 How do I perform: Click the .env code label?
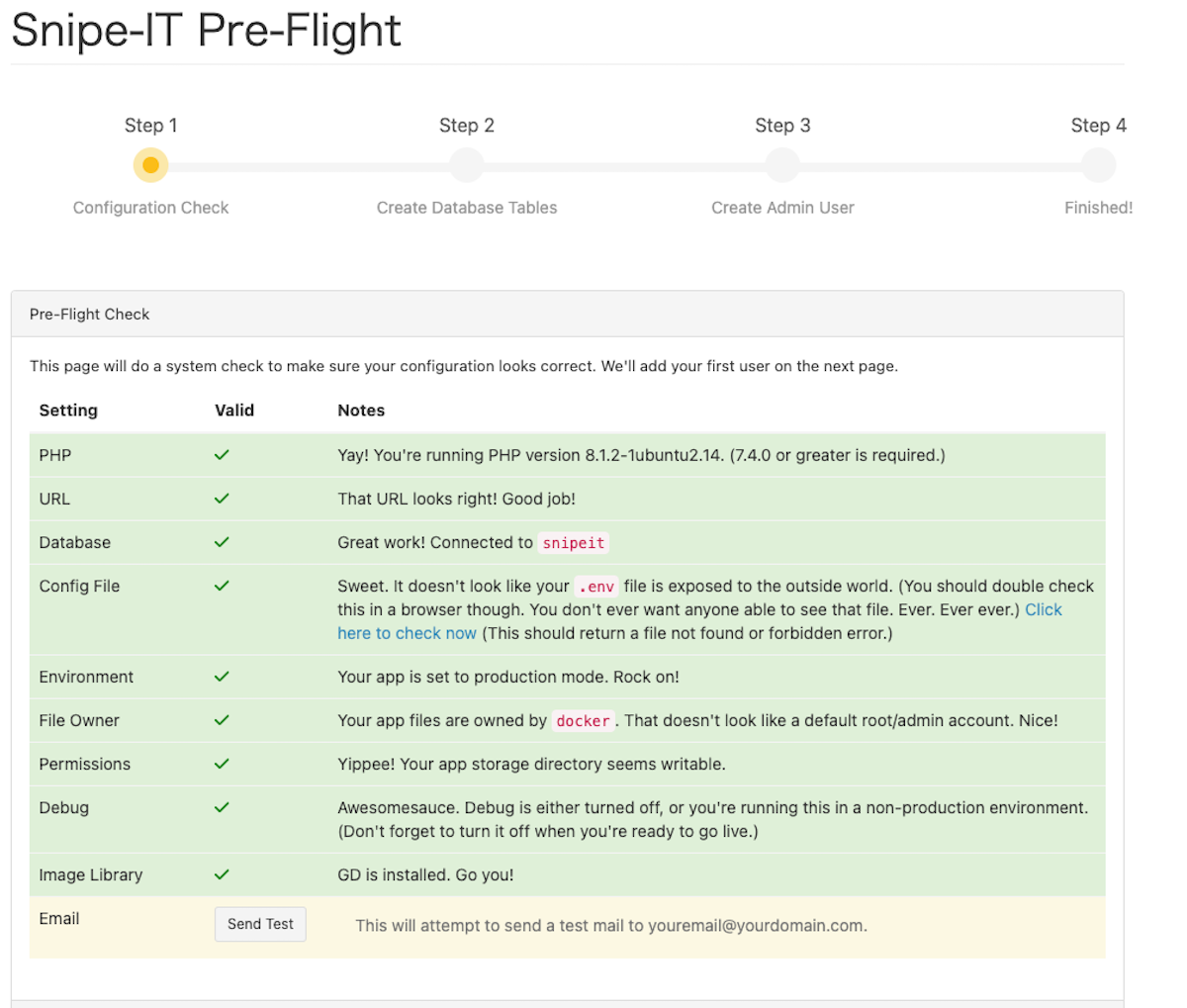(x=596, y=587)
